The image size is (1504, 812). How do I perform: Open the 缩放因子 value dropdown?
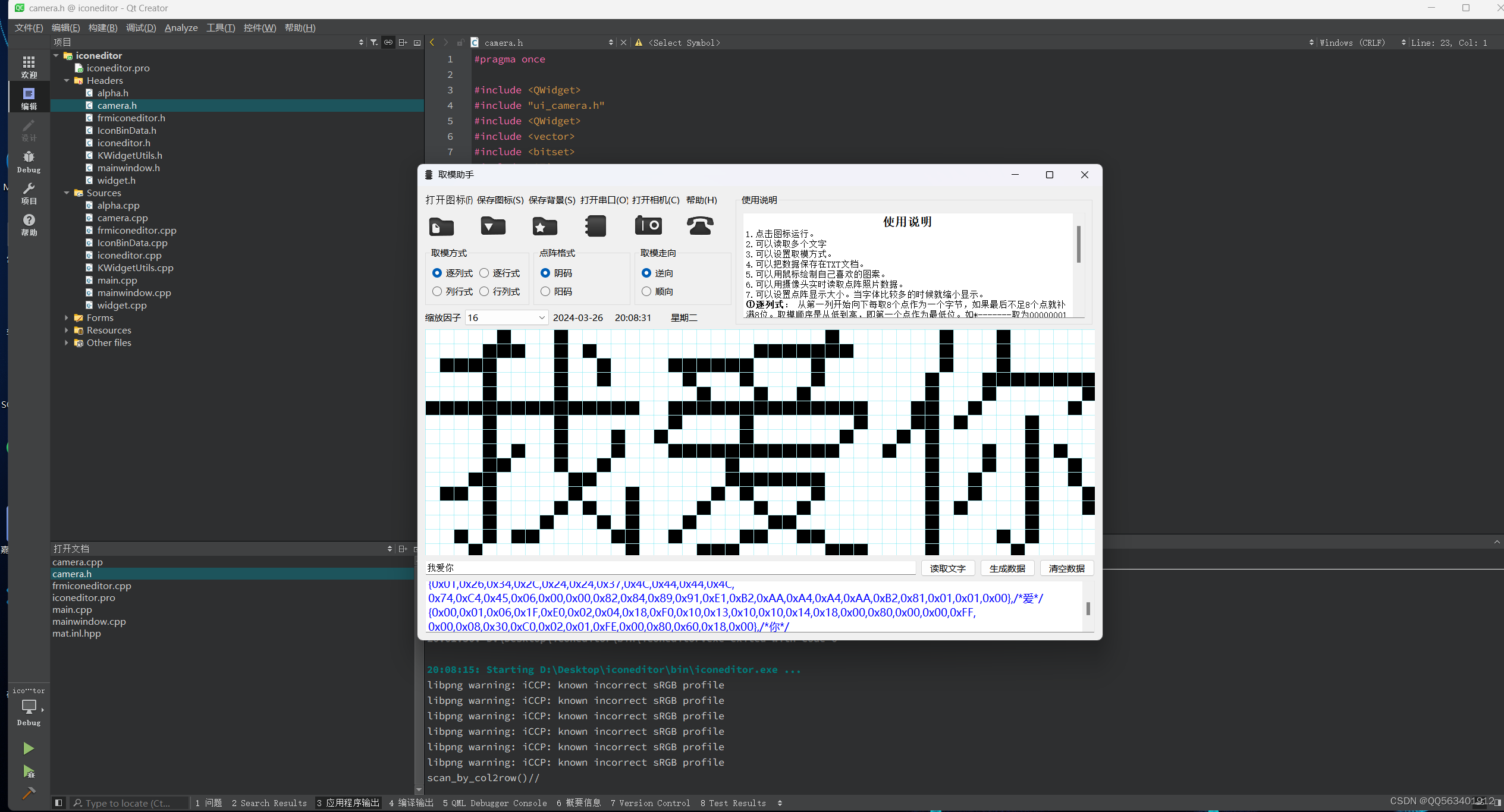(x=540, y=317)
